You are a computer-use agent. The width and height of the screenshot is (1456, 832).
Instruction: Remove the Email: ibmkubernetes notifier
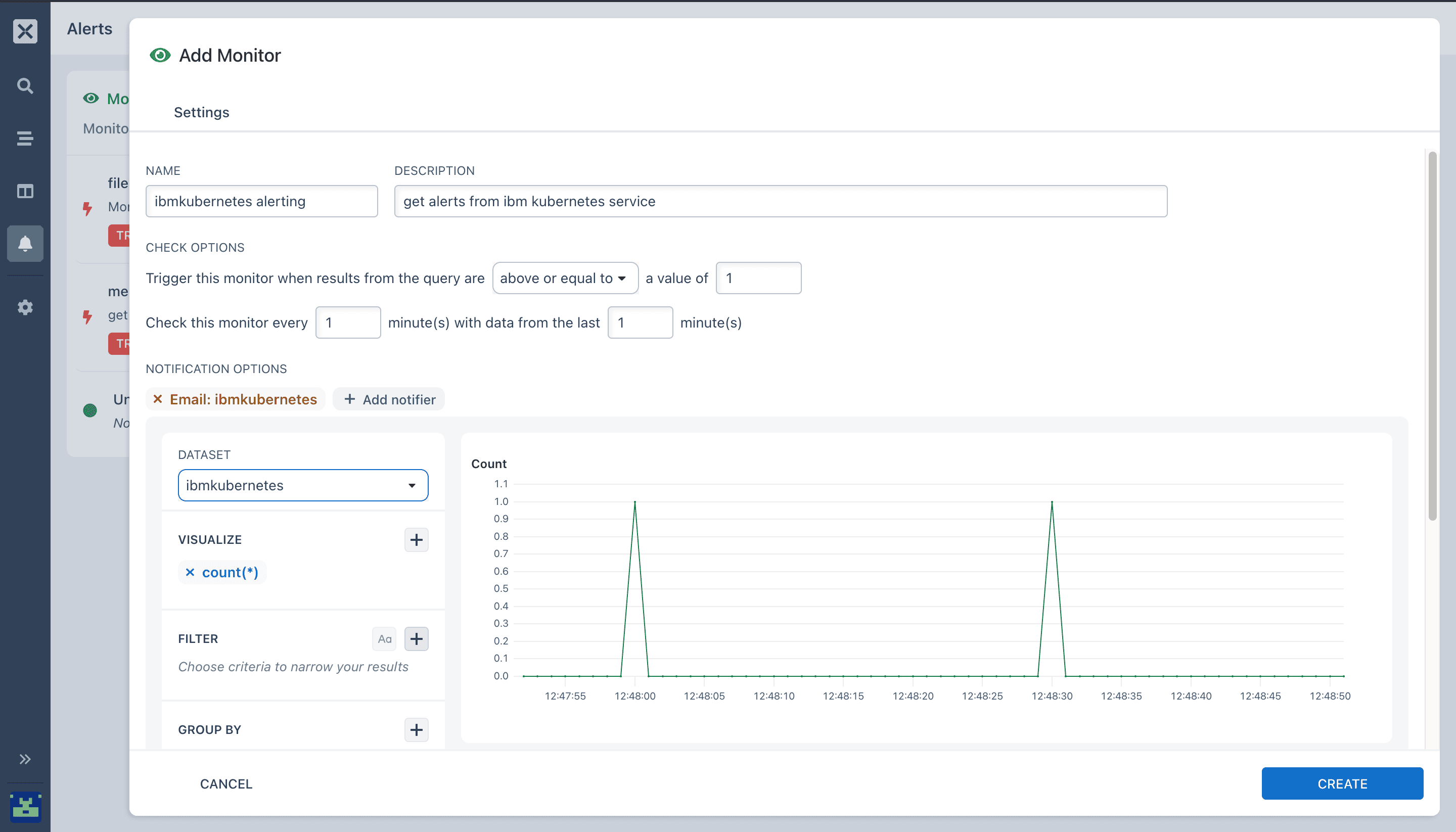pos(158,399)
